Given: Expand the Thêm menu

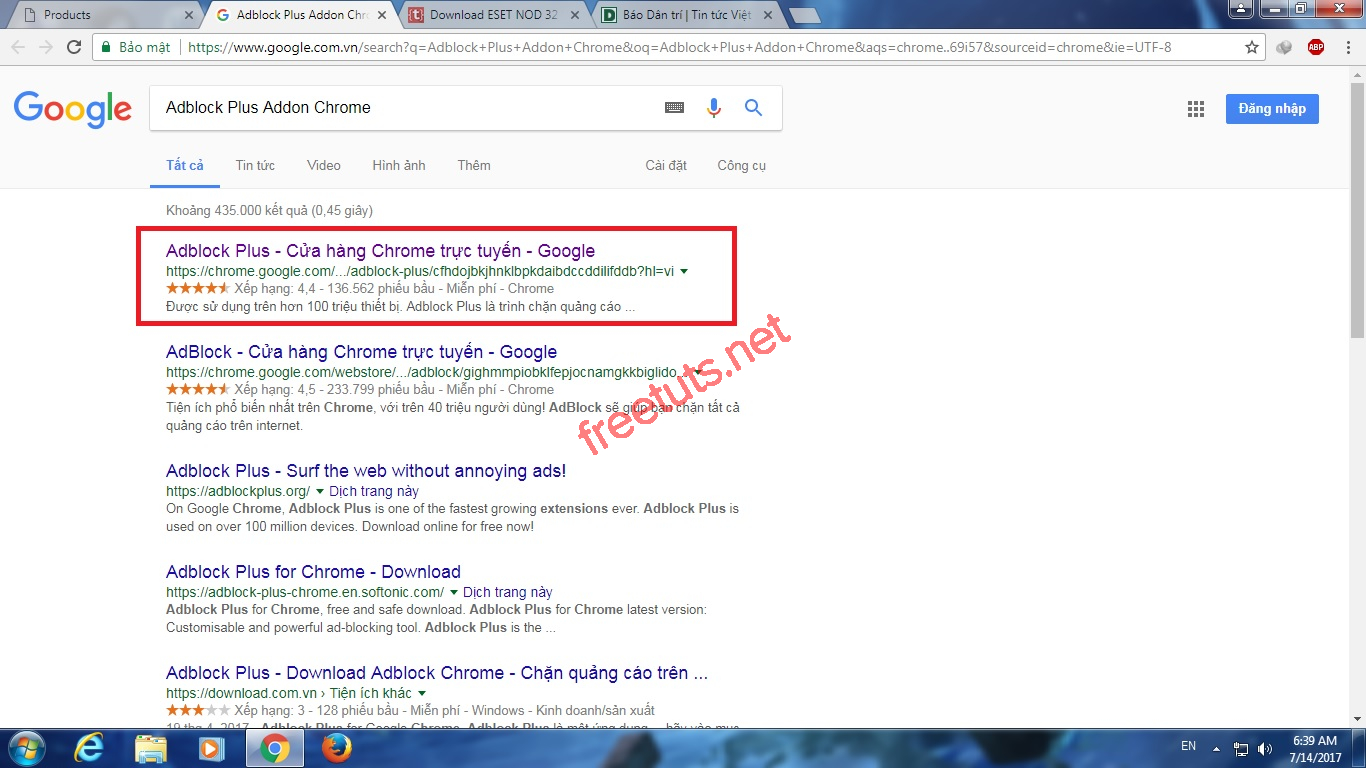Looking at the screenshot, I should [x=474, y=165].
